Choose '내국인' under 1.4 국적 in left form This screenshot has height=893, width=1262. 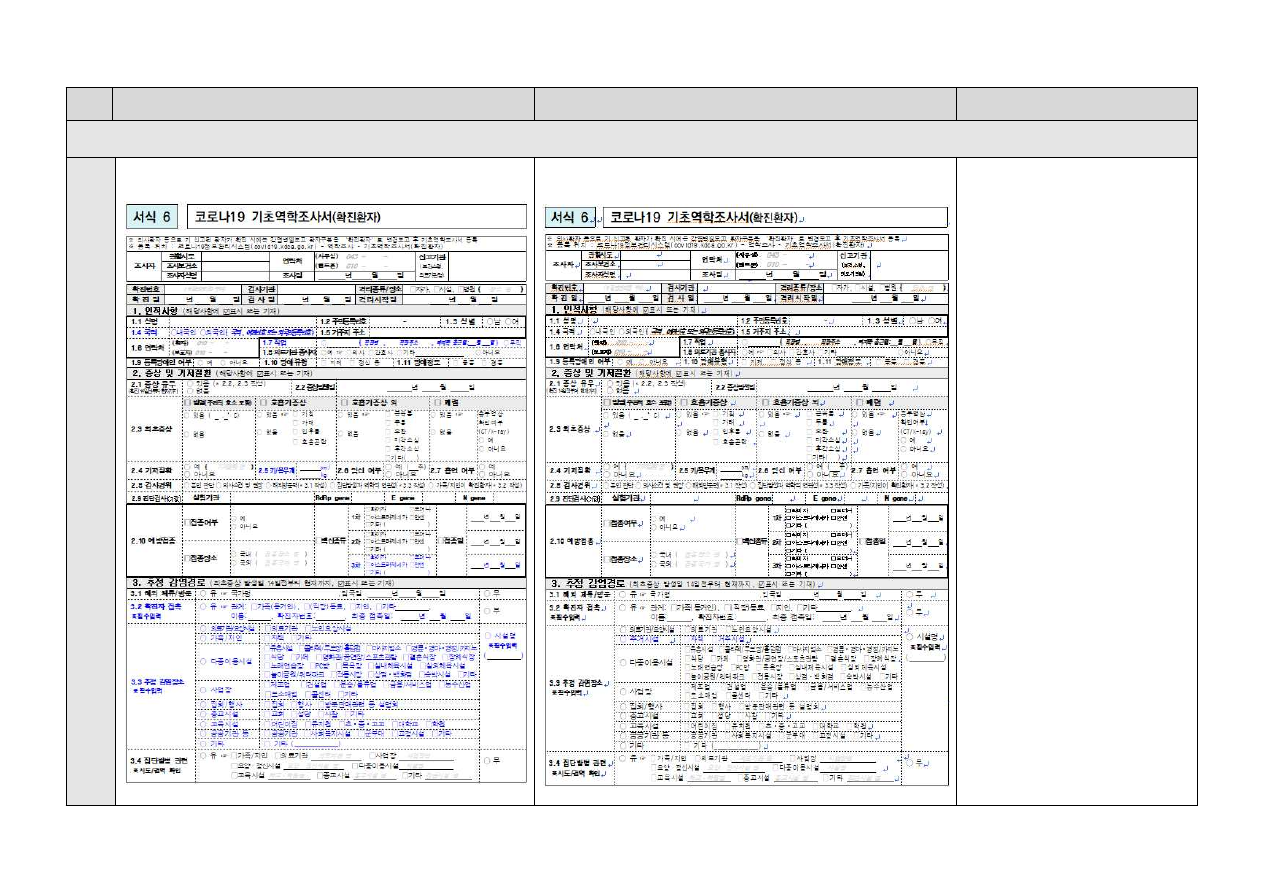pyautogui.click(x=173, y=332)
